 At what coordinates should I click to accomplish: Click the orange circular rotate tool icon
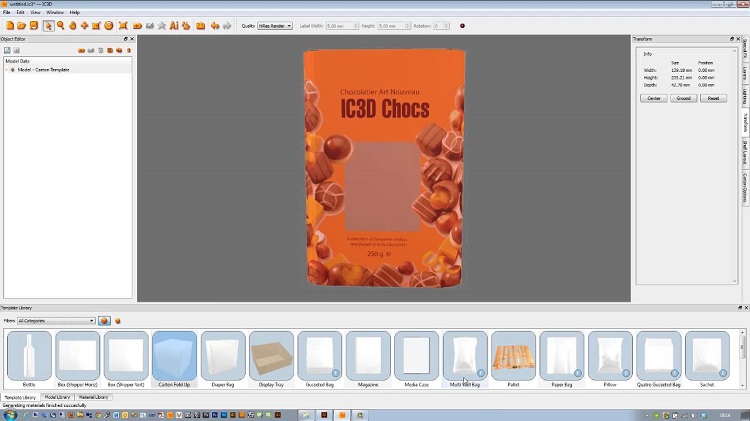(109, 26)
